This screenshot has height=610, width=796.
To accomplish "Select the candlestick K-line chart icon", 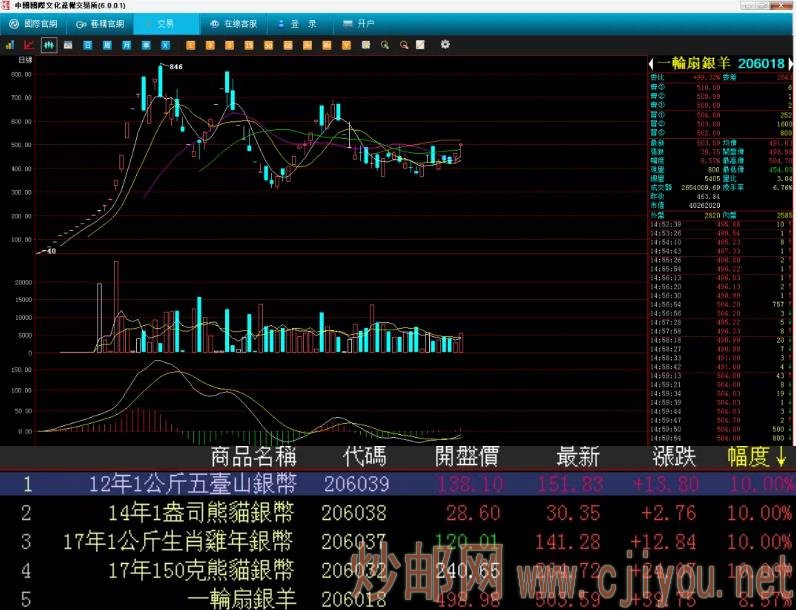I will pyautogui.click(x=49, y=45).
